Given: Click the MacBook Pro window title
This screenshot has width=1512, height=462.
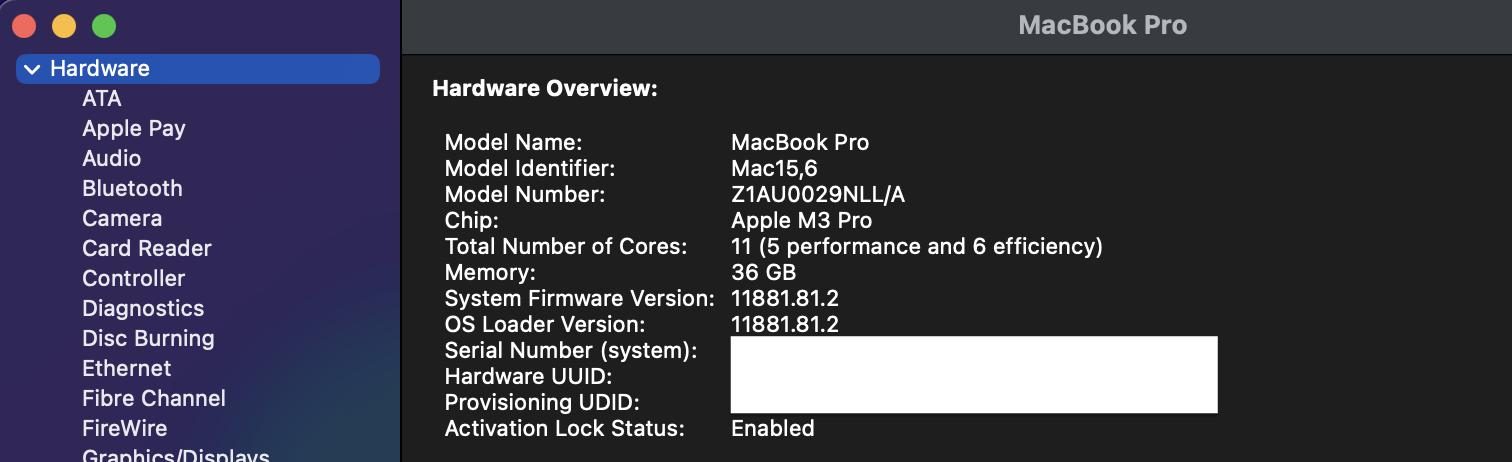Looking at the screenshot, I should (x=1102, y=26).
